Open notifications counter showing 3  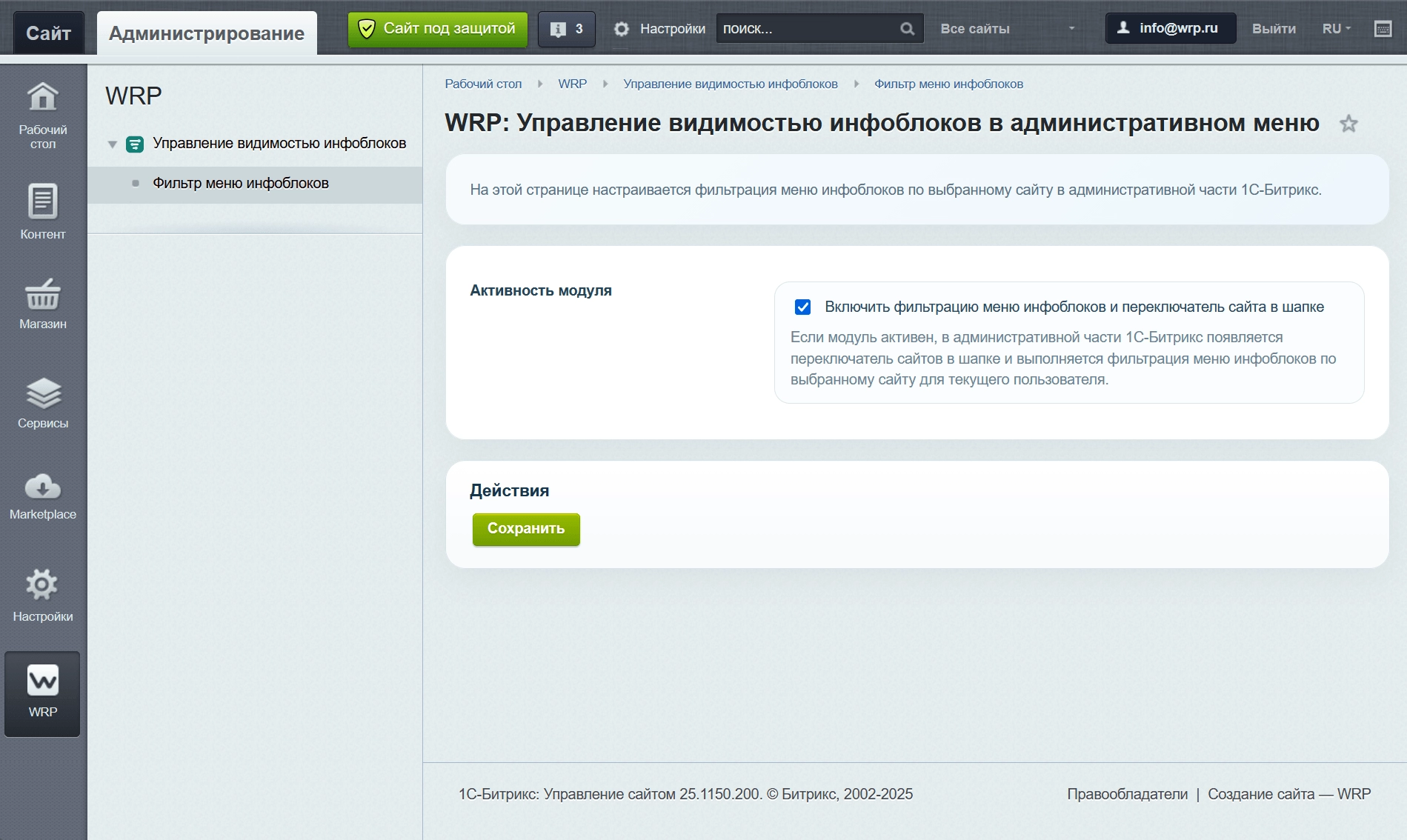point(567,29)
